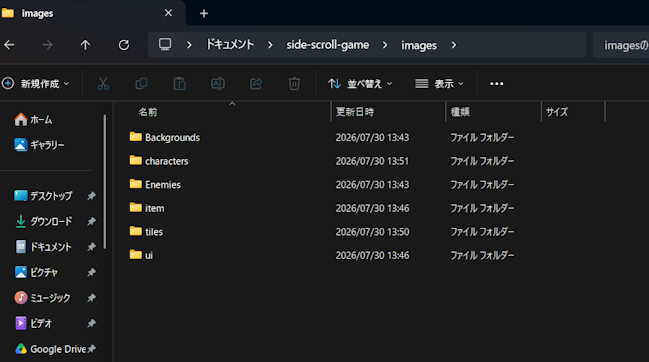Select the tiles folder
The image size is (649, 362).
tap(146, 232)
